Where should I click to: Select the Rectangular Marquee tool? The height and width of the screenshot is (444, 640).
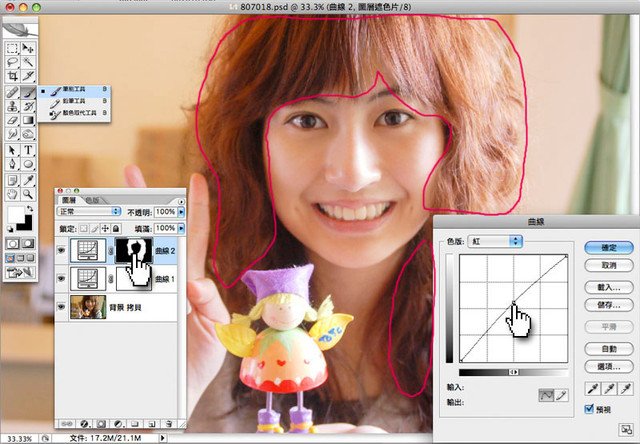tap(12, 49)
